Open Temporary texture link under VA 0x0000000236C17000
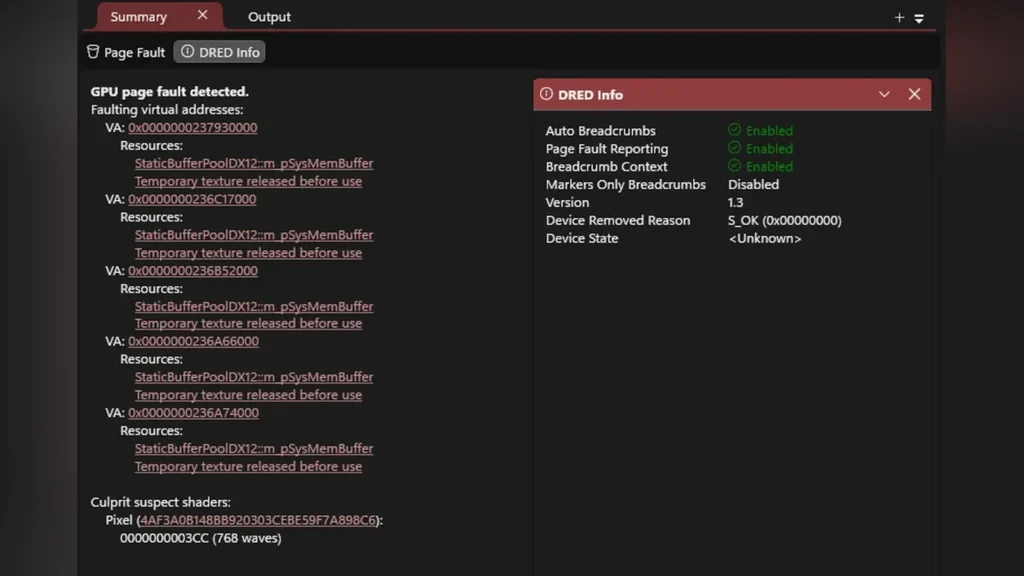1024x576 pixels. [248, 253]
